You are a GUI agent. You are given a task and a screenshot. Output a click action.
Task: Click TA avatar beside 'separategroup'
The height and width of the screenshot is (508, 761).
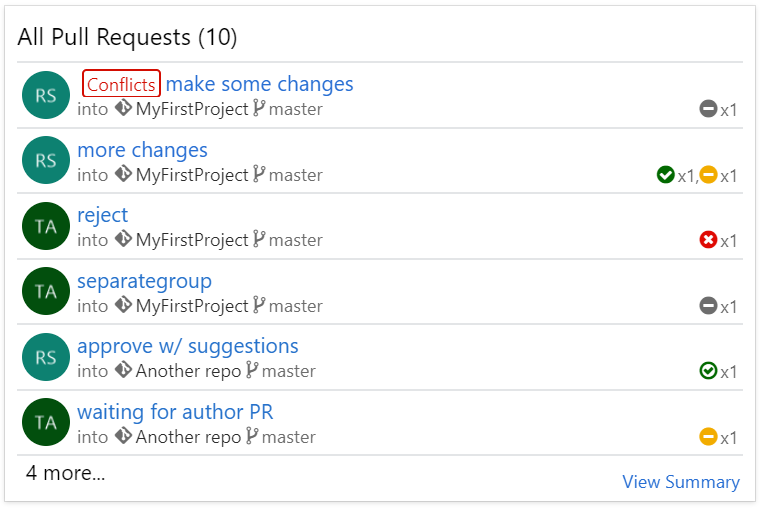(46, 292)
